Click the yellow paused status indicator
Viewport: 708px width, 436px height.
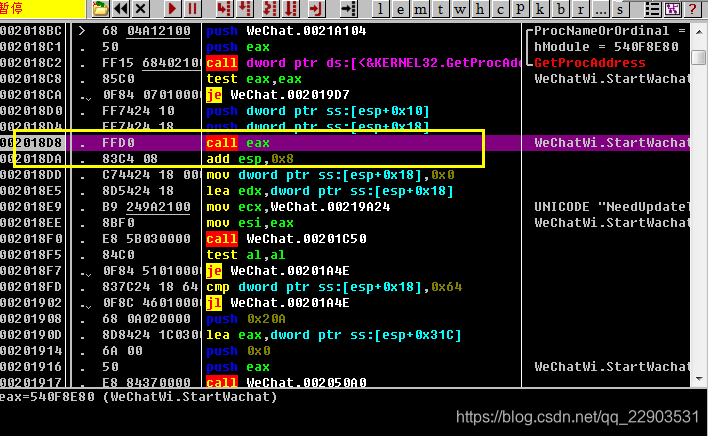point(42,9)
